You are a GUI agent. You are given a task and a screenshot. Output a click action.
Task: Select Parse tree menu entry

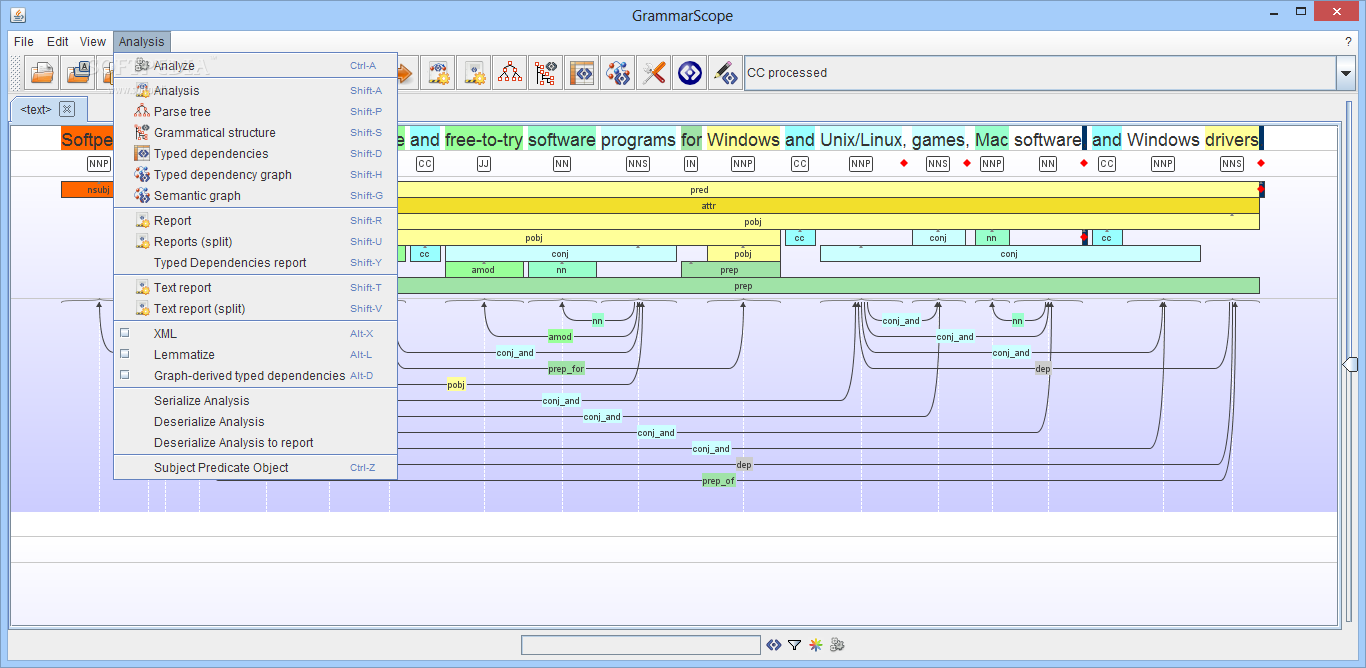click(255, 112)
